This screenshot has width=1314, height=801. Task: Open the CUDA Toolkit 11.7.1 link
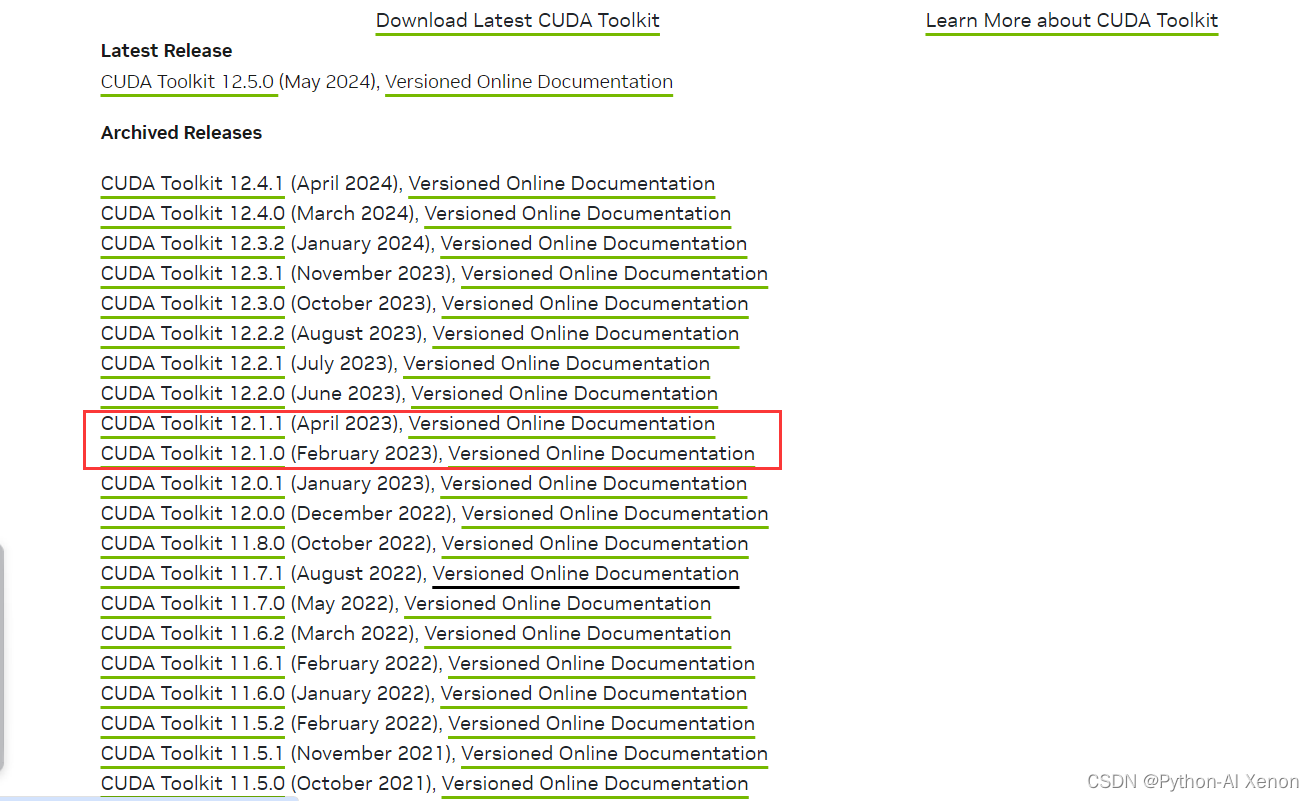tap(192, 574)
